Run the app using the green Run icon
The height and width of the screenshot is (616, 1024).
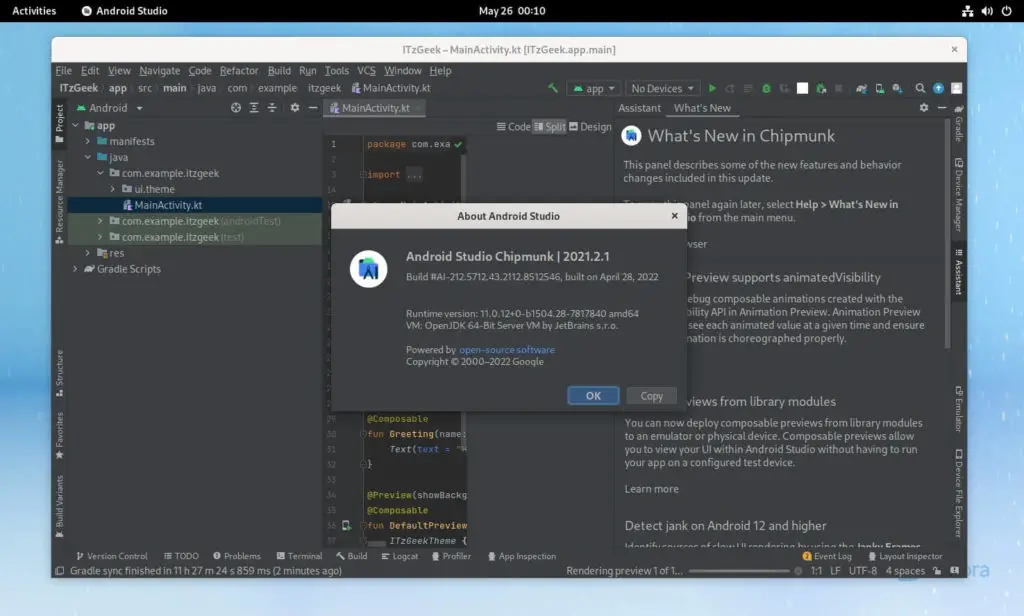[712, 88]
